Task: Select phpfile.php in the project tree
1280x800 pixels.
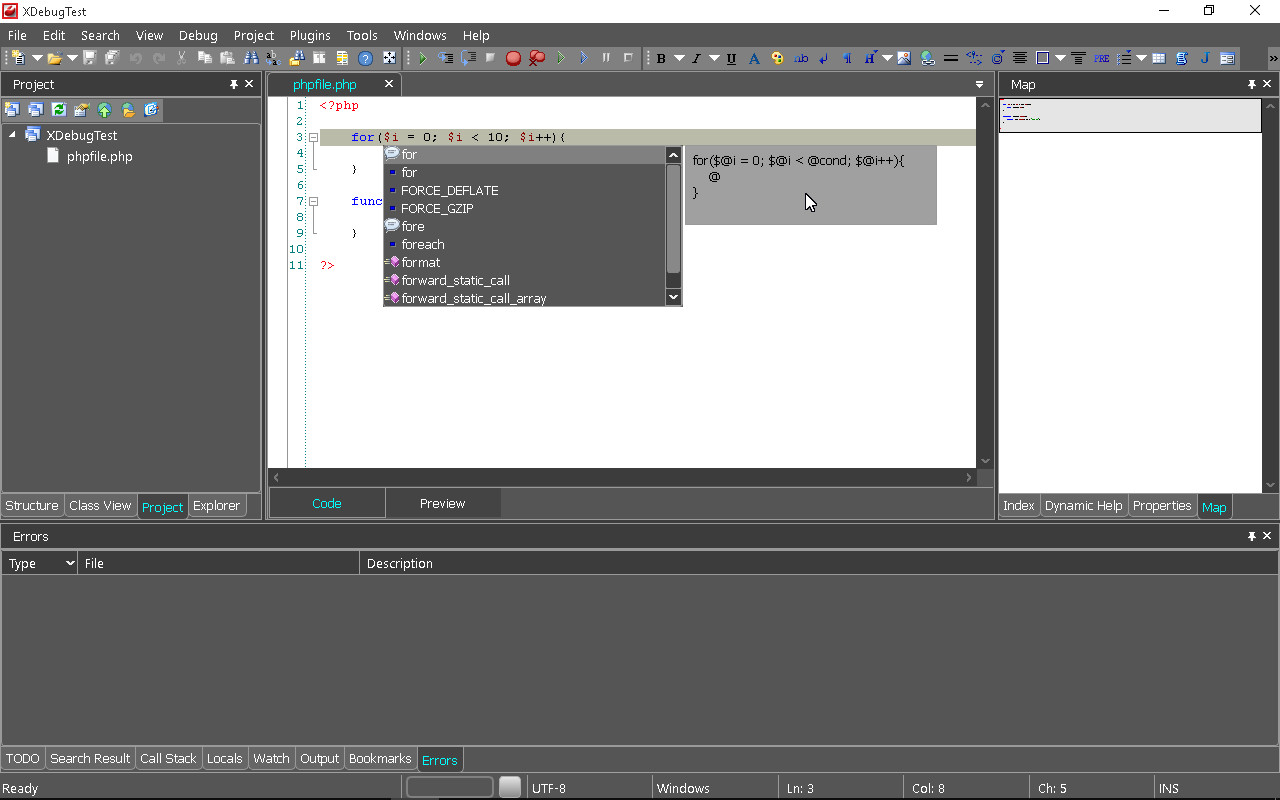Action: [x=99, y=157]
